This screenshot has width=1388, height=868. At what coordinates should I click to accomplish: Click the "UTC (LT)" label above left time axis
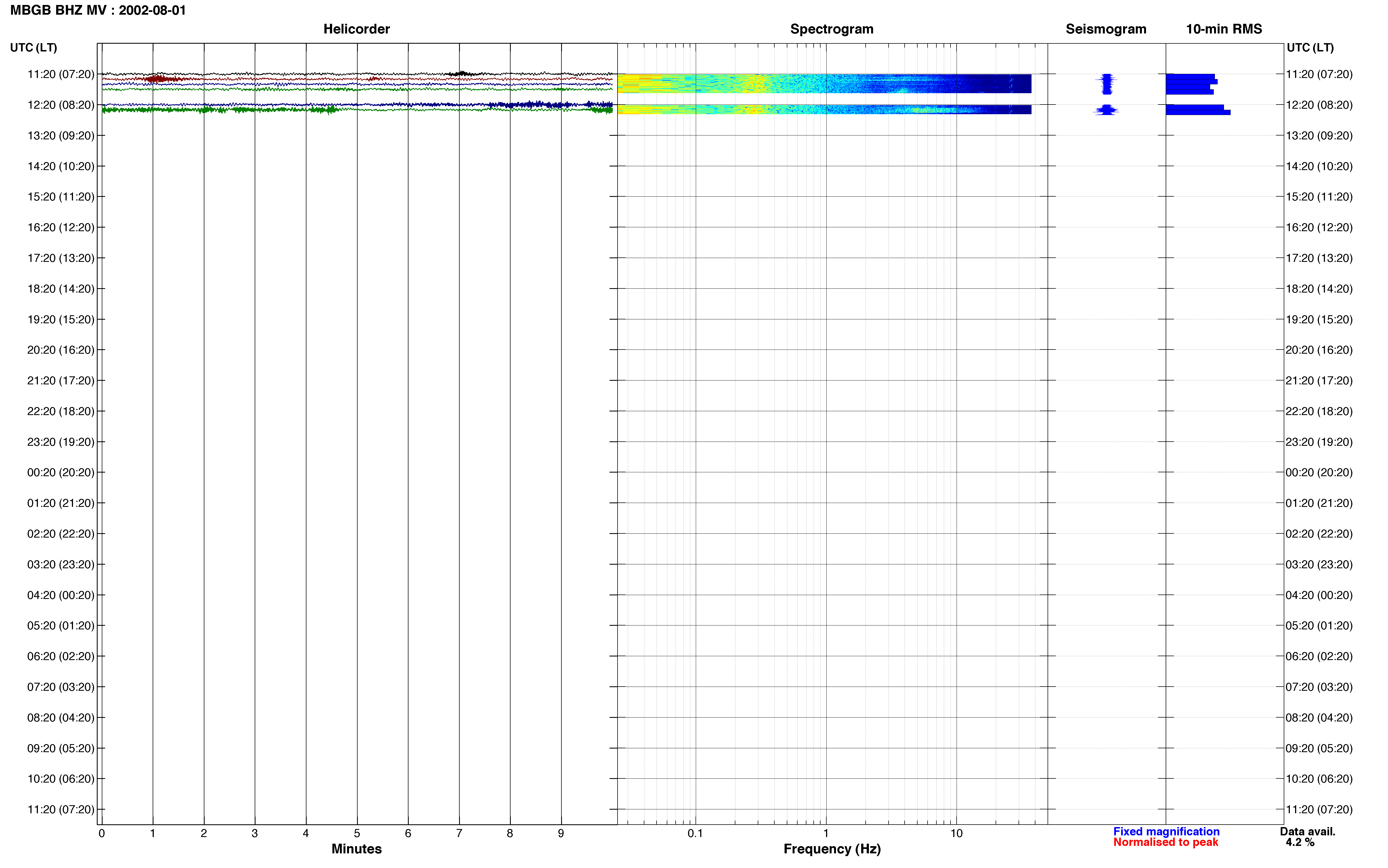(33, 48)
